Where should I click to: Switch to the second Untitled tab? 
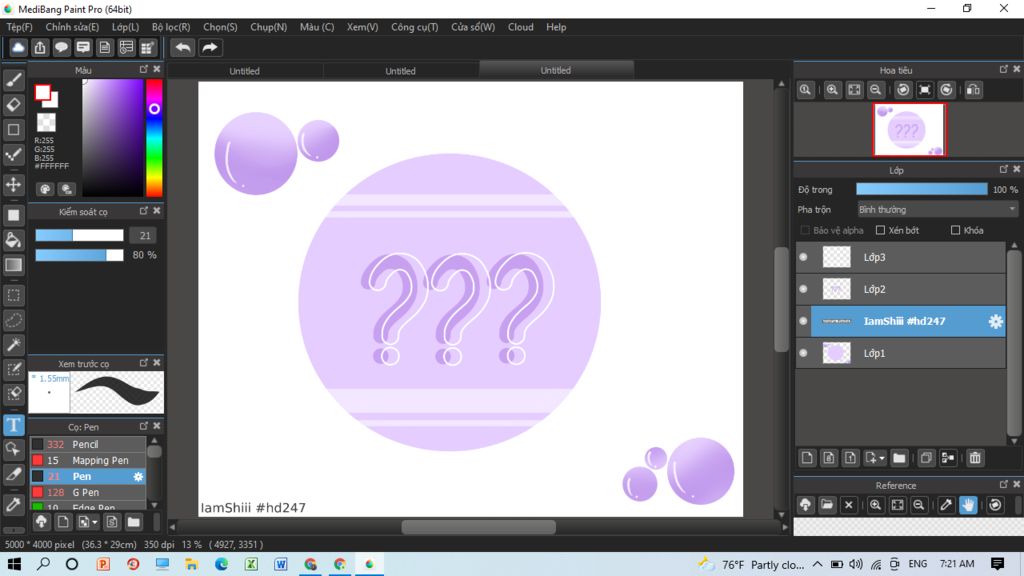pyautogui.click(x=400, y=71)
